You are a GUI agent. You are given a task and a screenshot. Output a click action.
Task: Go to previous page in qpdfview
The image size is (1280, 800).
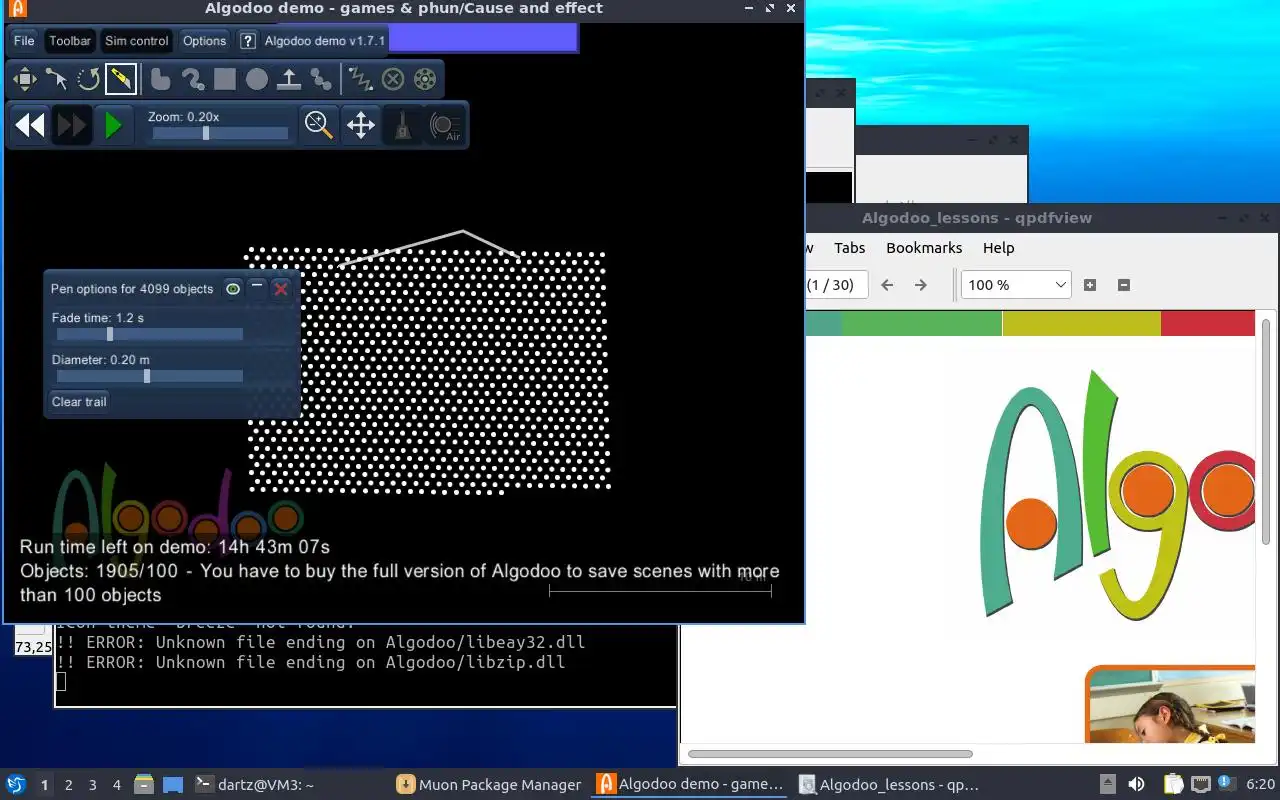887,285
